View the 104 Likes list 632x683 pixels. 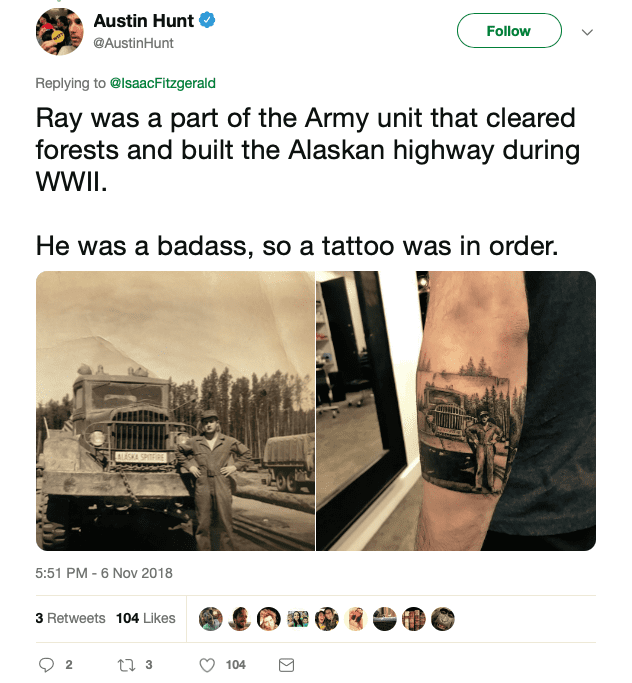(x=145, y=618)
